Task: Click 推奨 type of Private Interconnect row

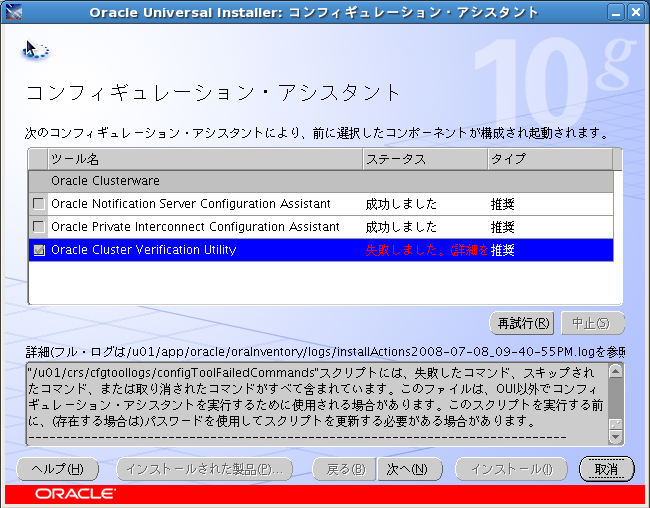Action: [x=502, y=227]
